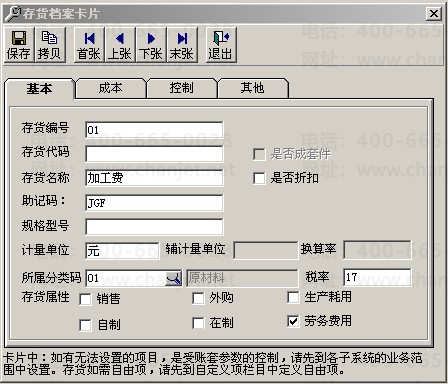Click the empty 存货代码 field
The image size is (448, 384).
point(154,154)
